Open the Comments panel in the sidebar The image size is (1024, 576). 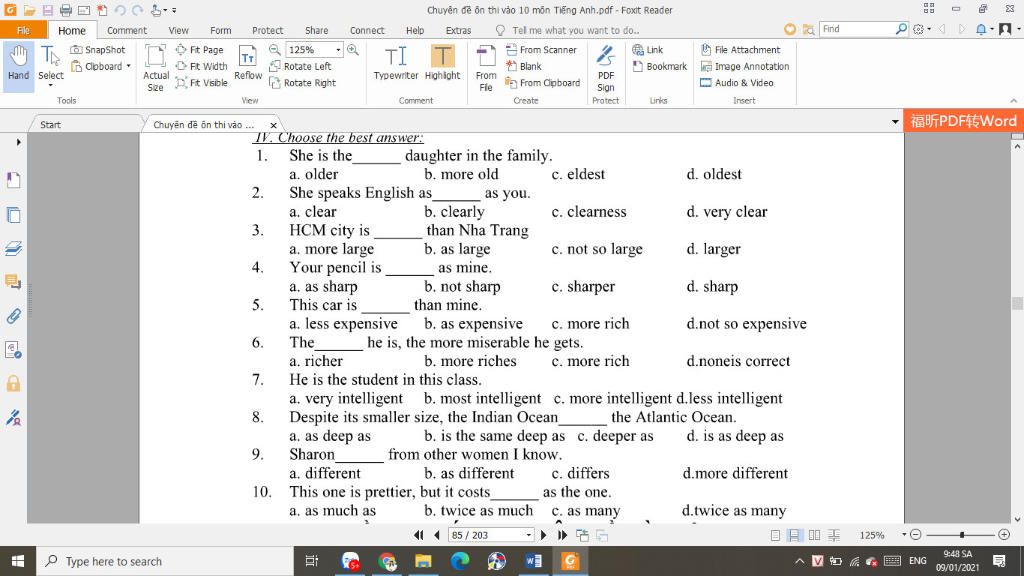14,282
